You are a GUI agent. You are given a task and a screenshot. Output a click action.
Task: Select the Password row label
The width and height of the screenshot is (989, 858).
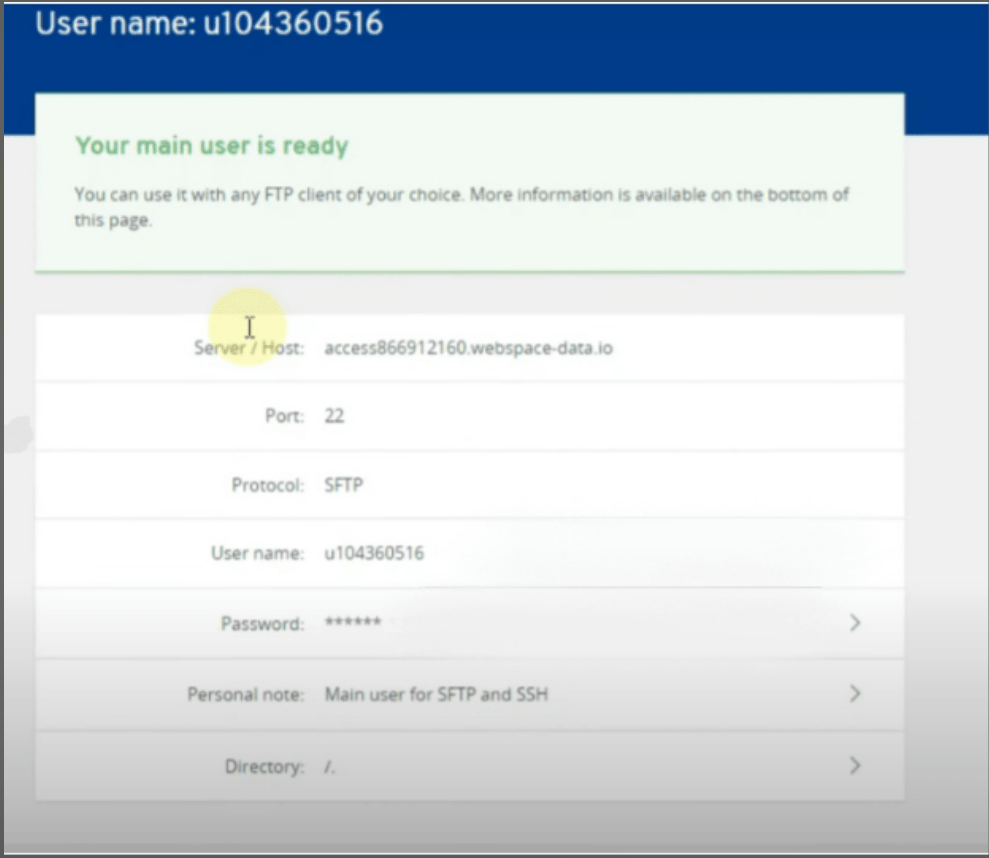(263, 622)
